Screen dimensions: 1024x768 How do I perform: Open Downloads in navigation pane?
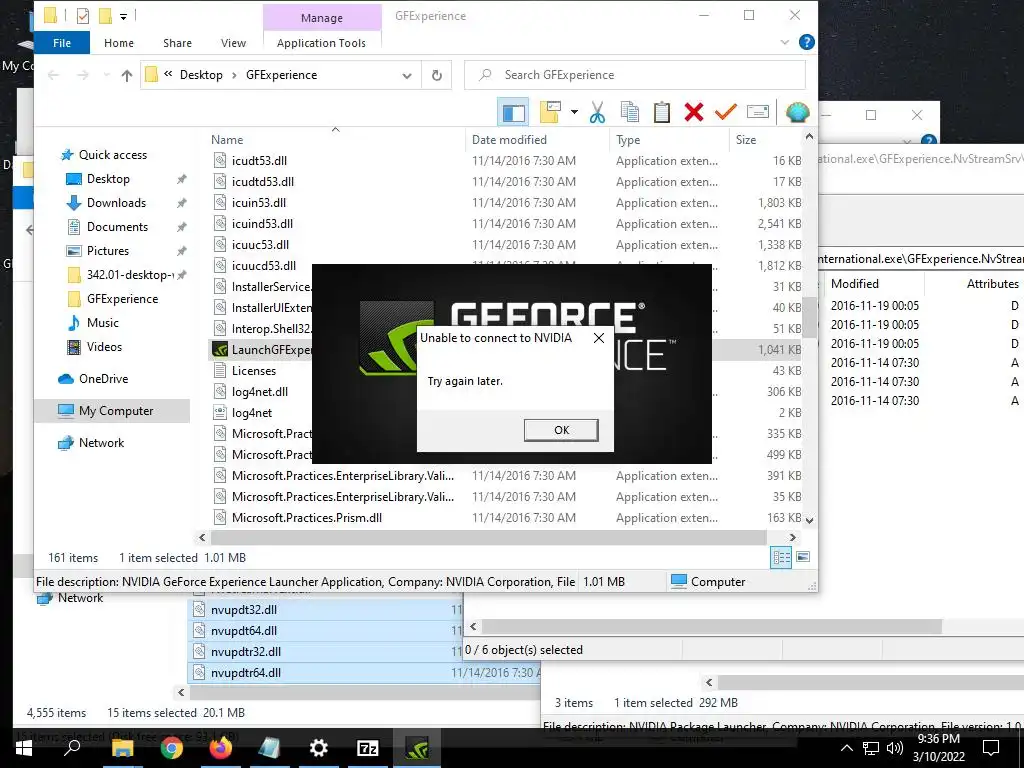[116, 203]
